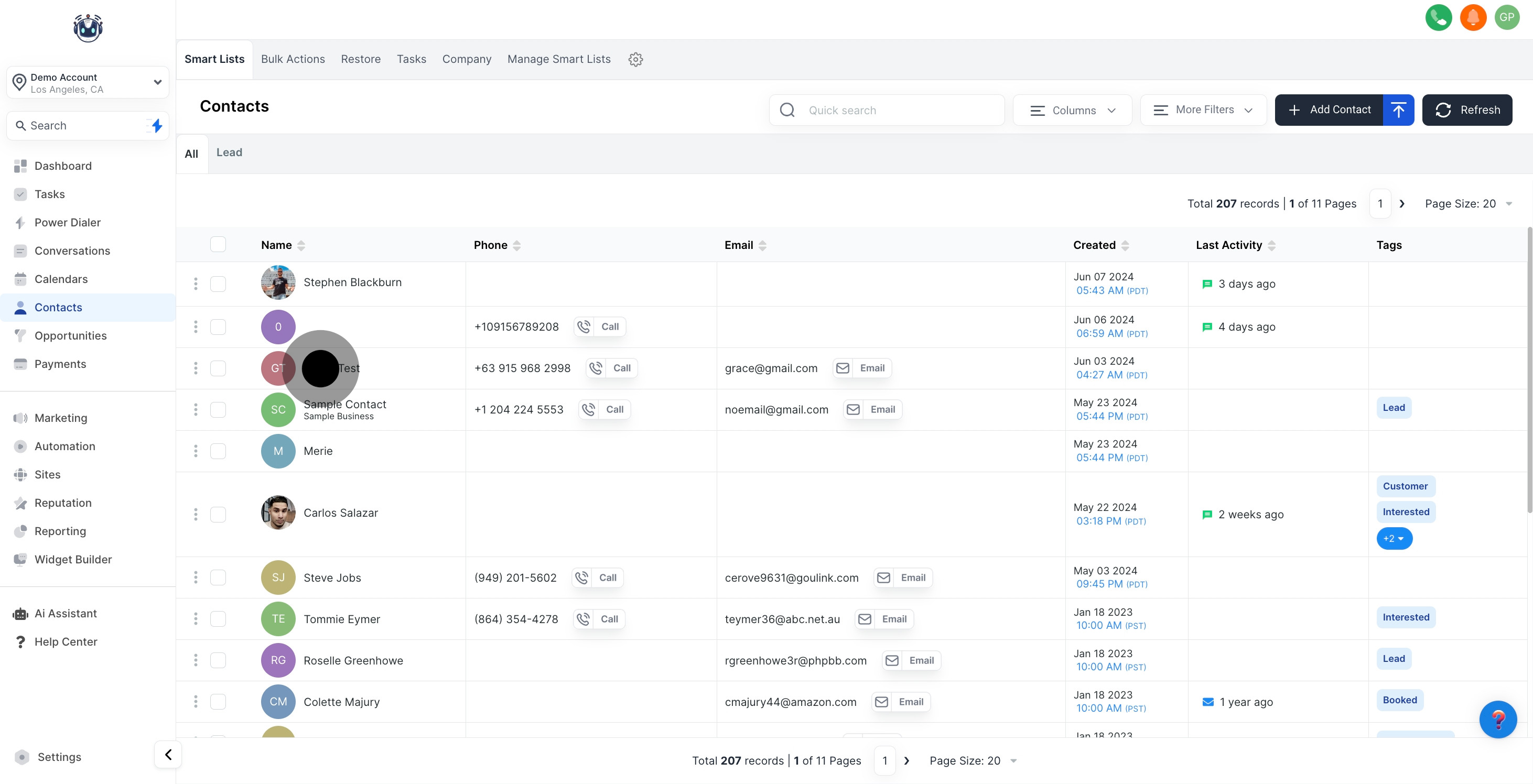Open row menu for Stephen Blackburn
Viewport: 1533px width, 784px height.
point(195,284)
